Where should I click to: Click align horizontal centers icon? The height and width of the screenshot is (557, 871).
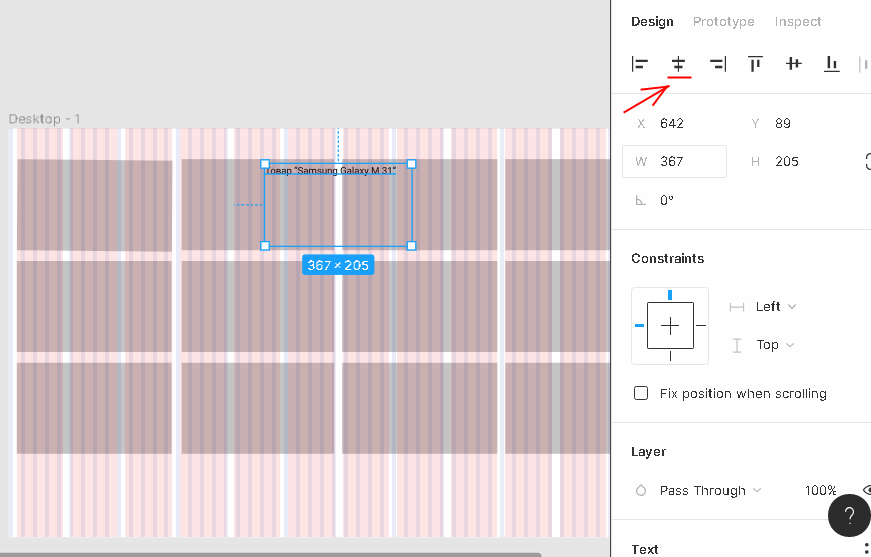point(679,64)
